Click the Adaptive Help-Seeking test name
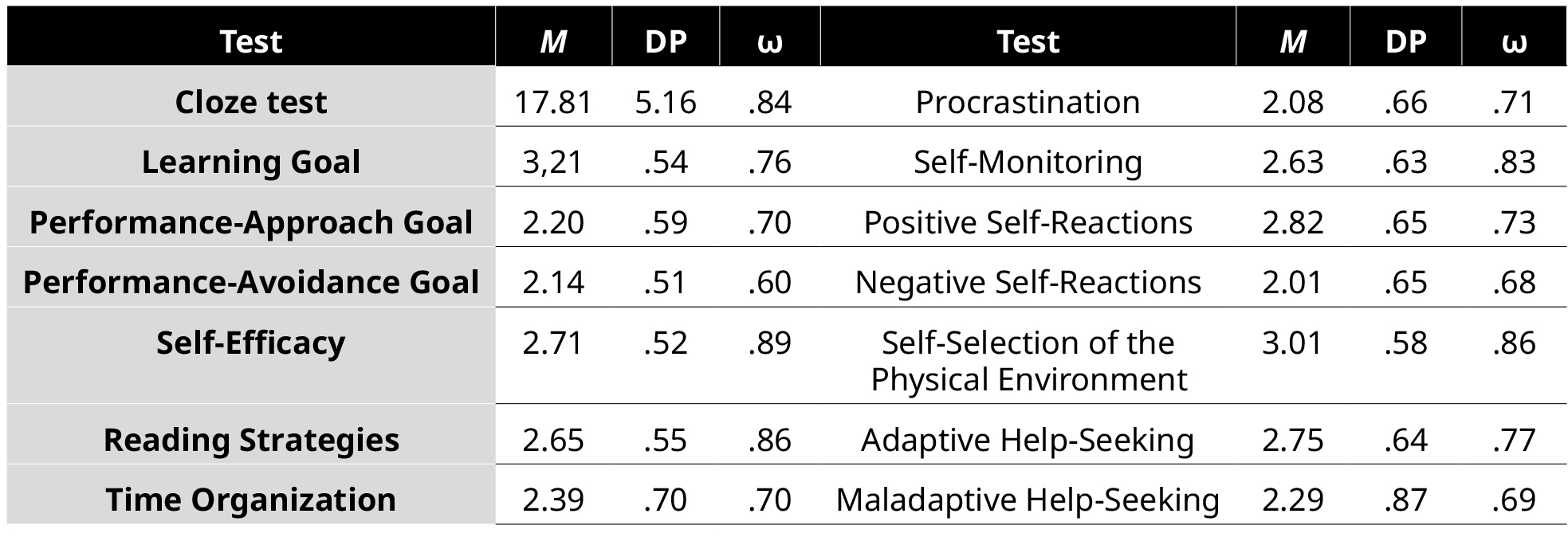Image resolution: width=1568 pixels, height=541 pixels. pos(1027,440)
